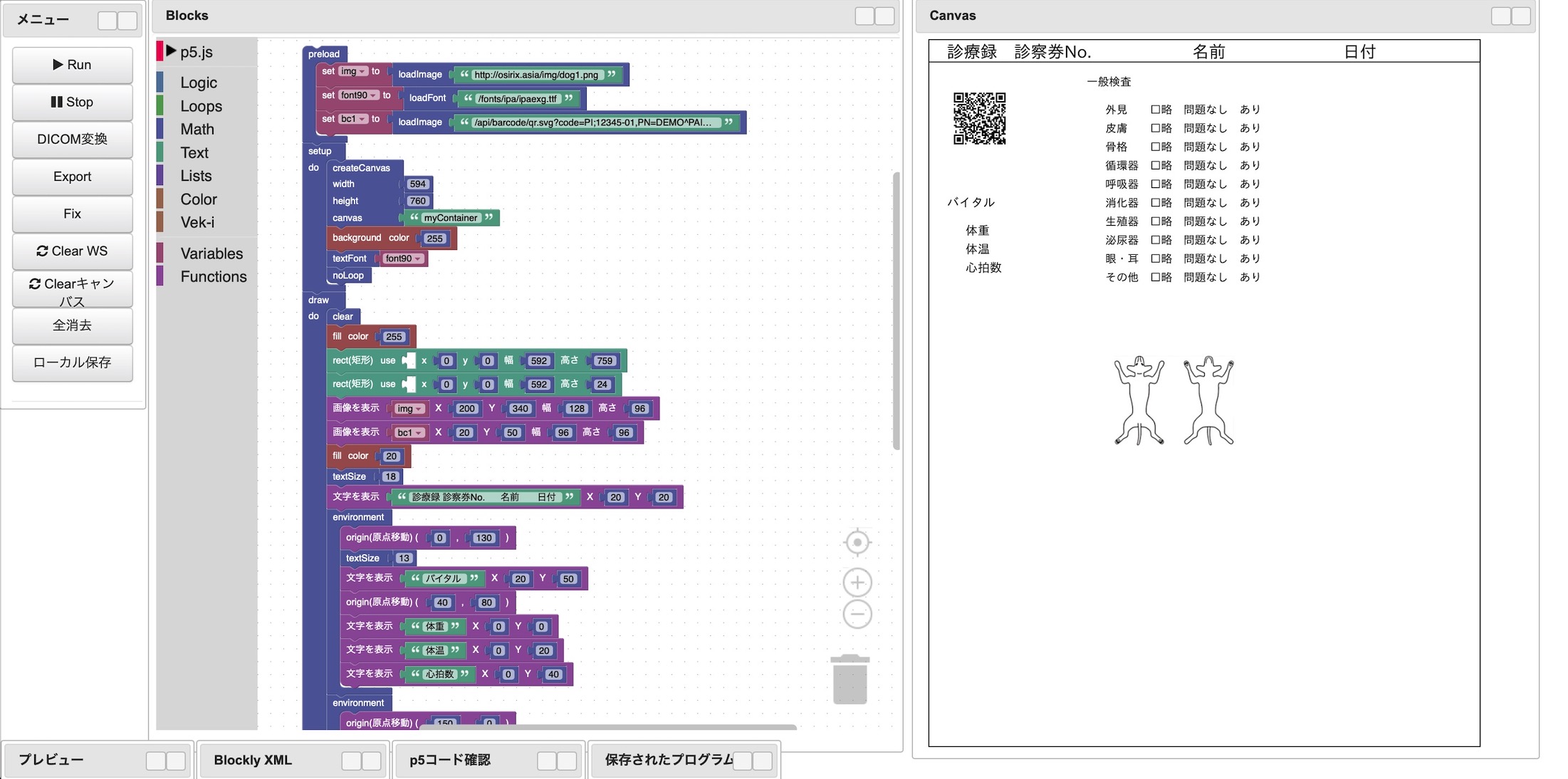Select the clear block under draw

point(343,317)
